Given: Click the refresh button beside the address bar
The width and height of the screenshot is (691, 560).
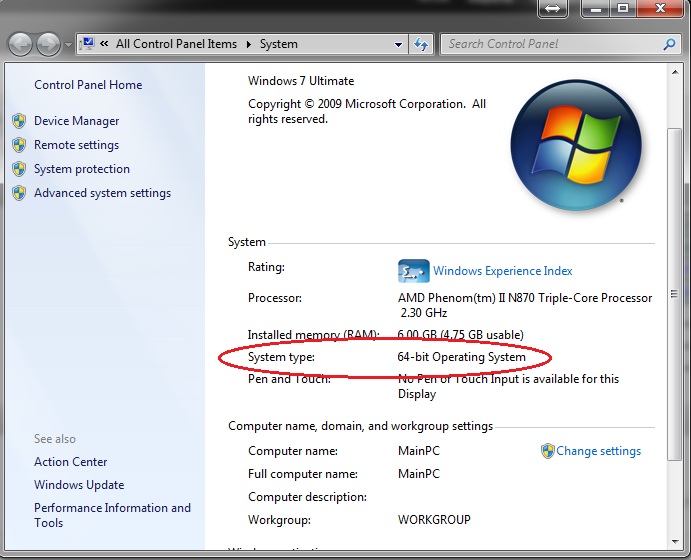Looking at the screenshot, I should tap(421, 45).
